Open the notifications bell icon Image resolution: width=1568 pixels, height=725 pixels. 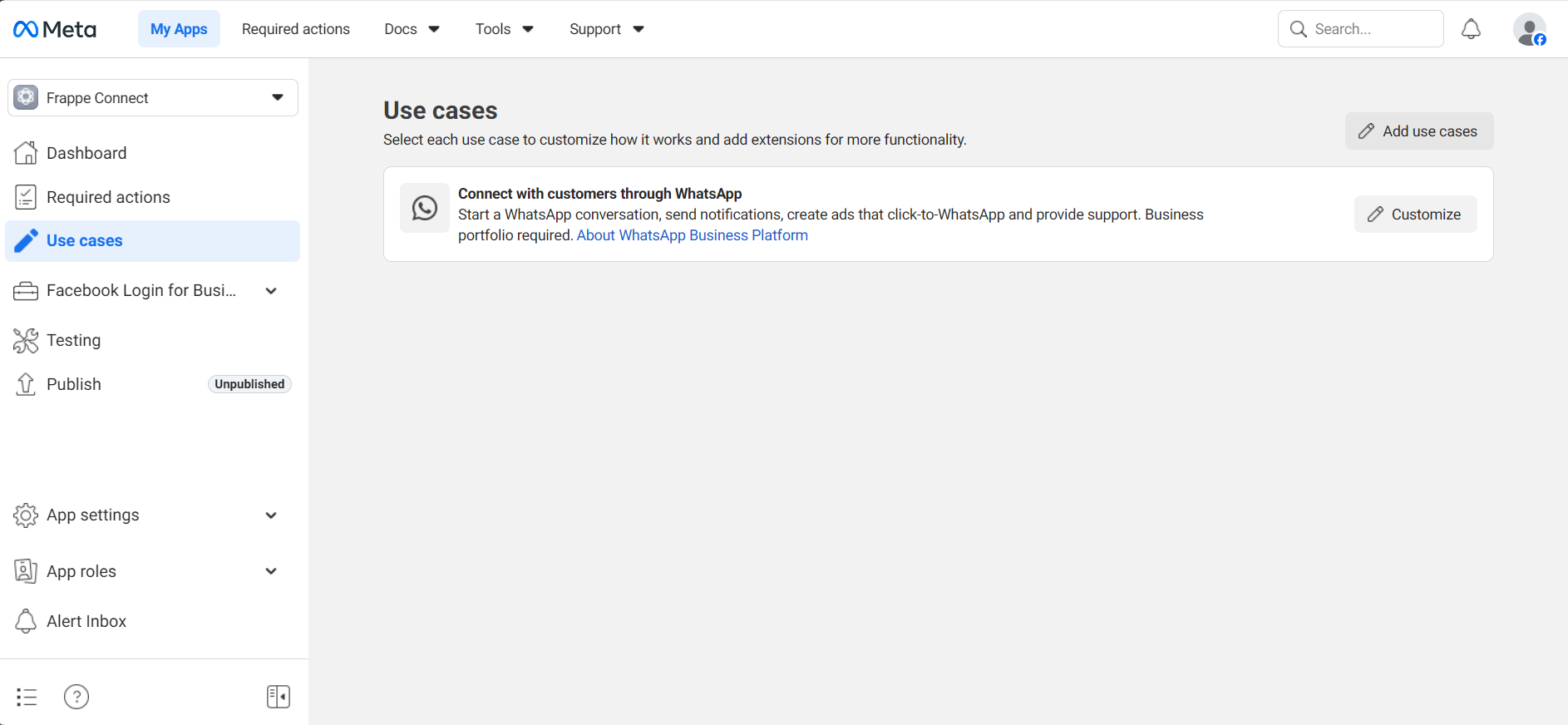(1471, 29)
